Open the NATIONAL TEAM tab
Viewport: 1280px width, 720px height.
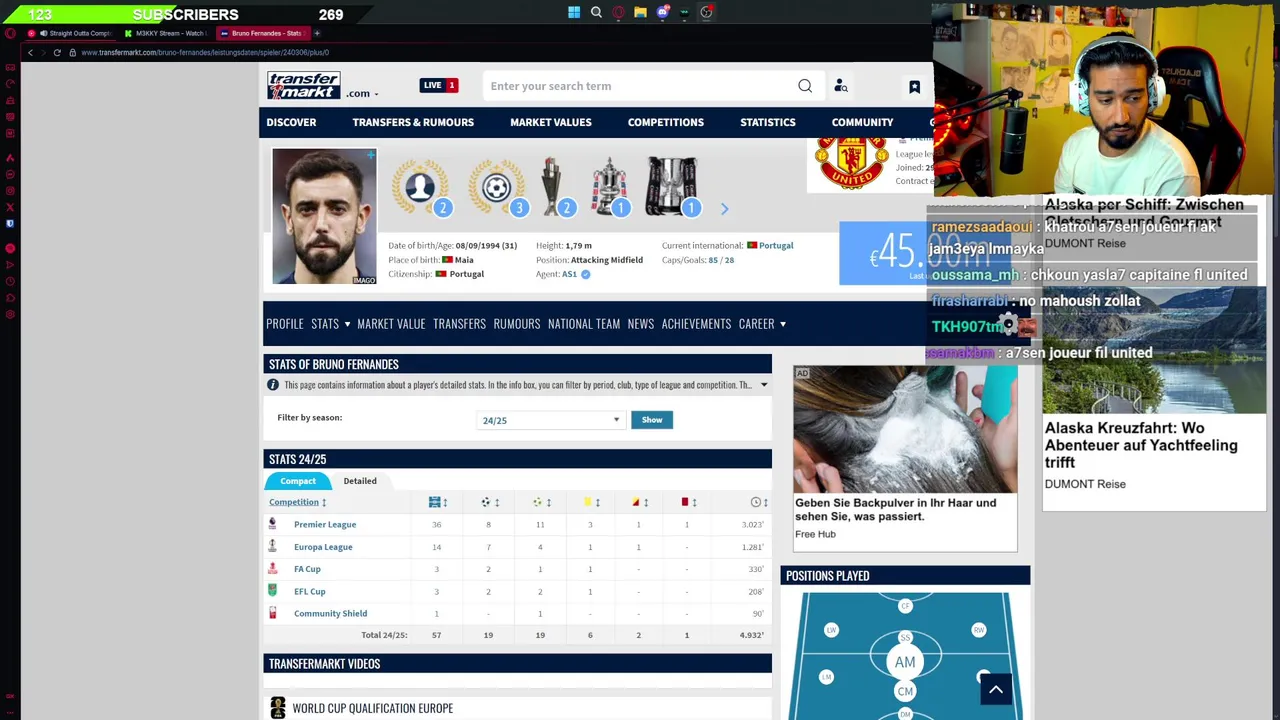click(x=584, y=324)
